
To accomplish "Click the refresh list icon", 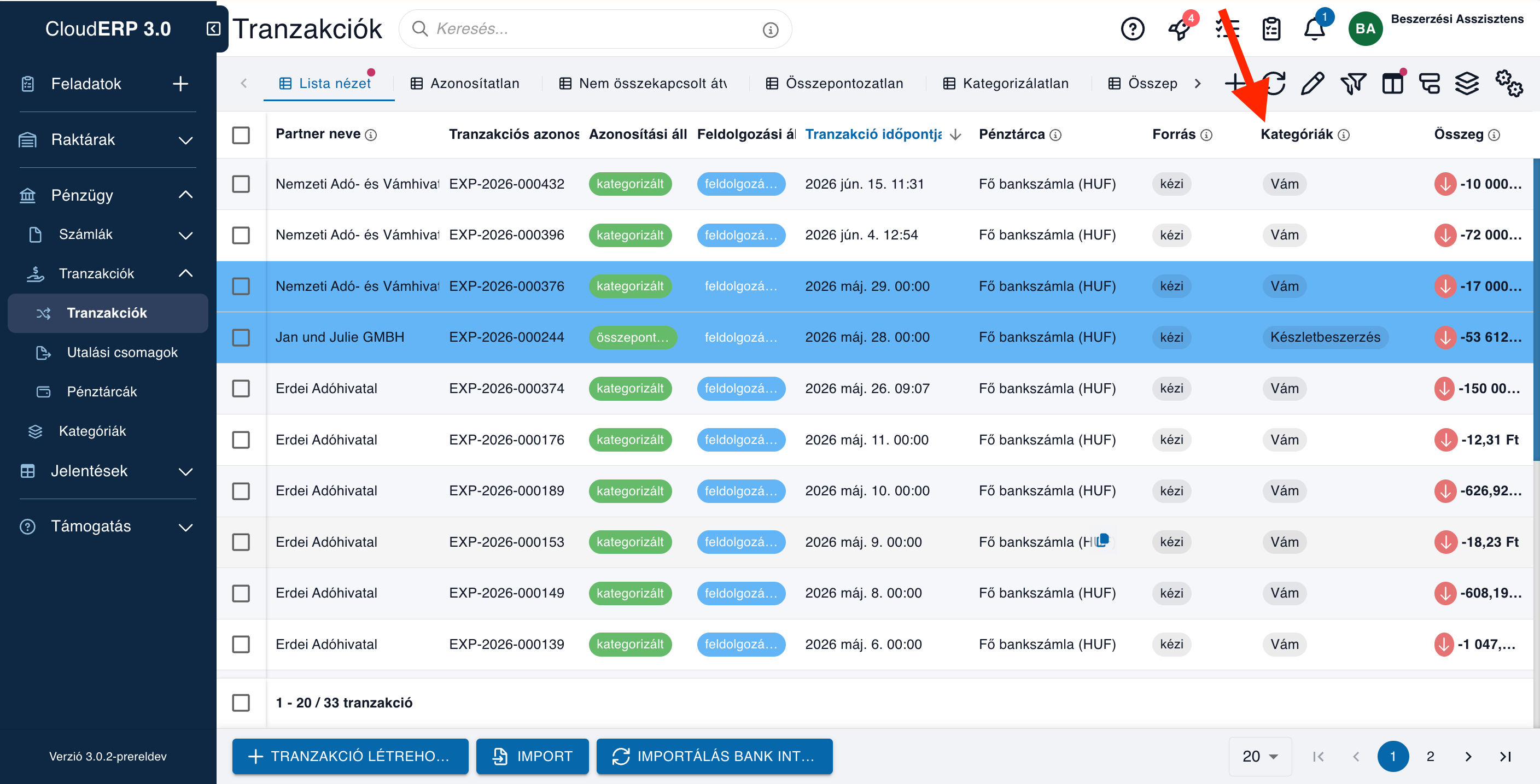I will 1274,84.
